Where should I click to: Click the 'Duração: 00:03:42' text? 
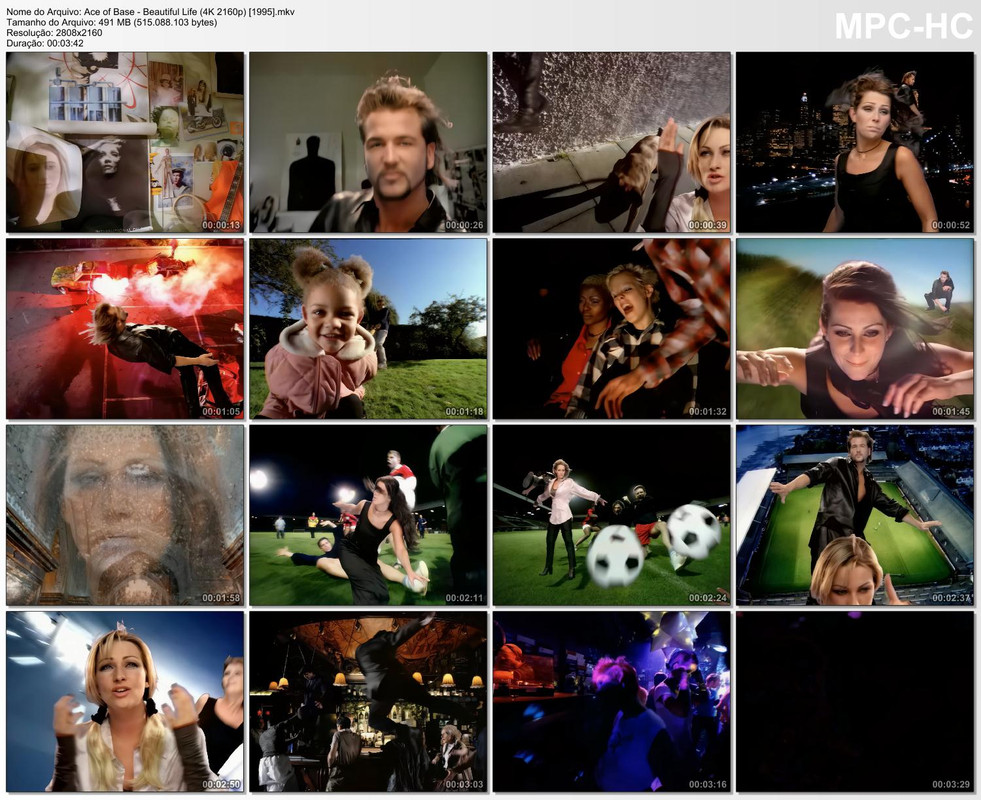coord(45,44)
